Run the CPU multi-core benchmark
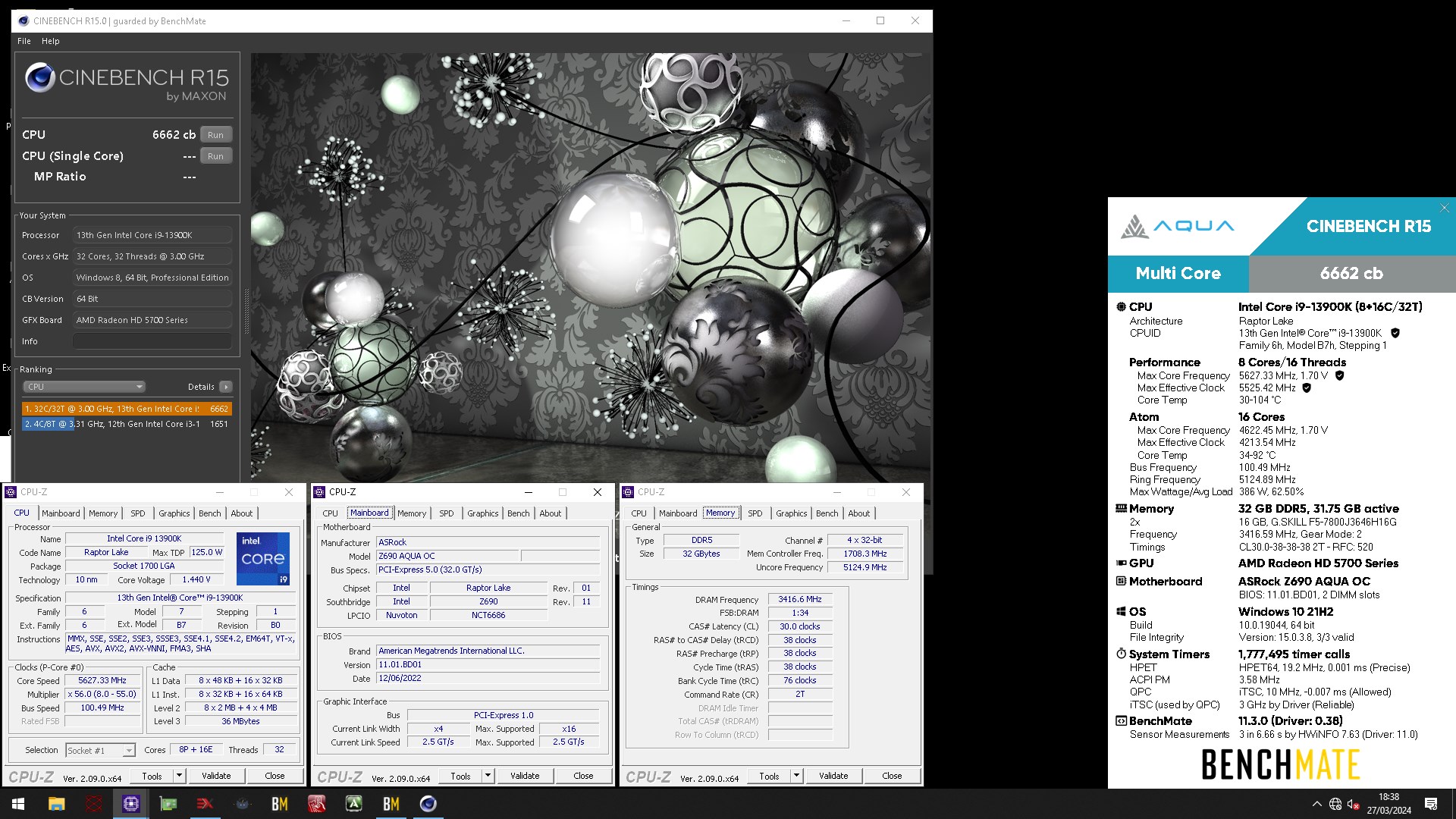The width and height of the screenshot is (1456, 819). (x=216, y=135)
